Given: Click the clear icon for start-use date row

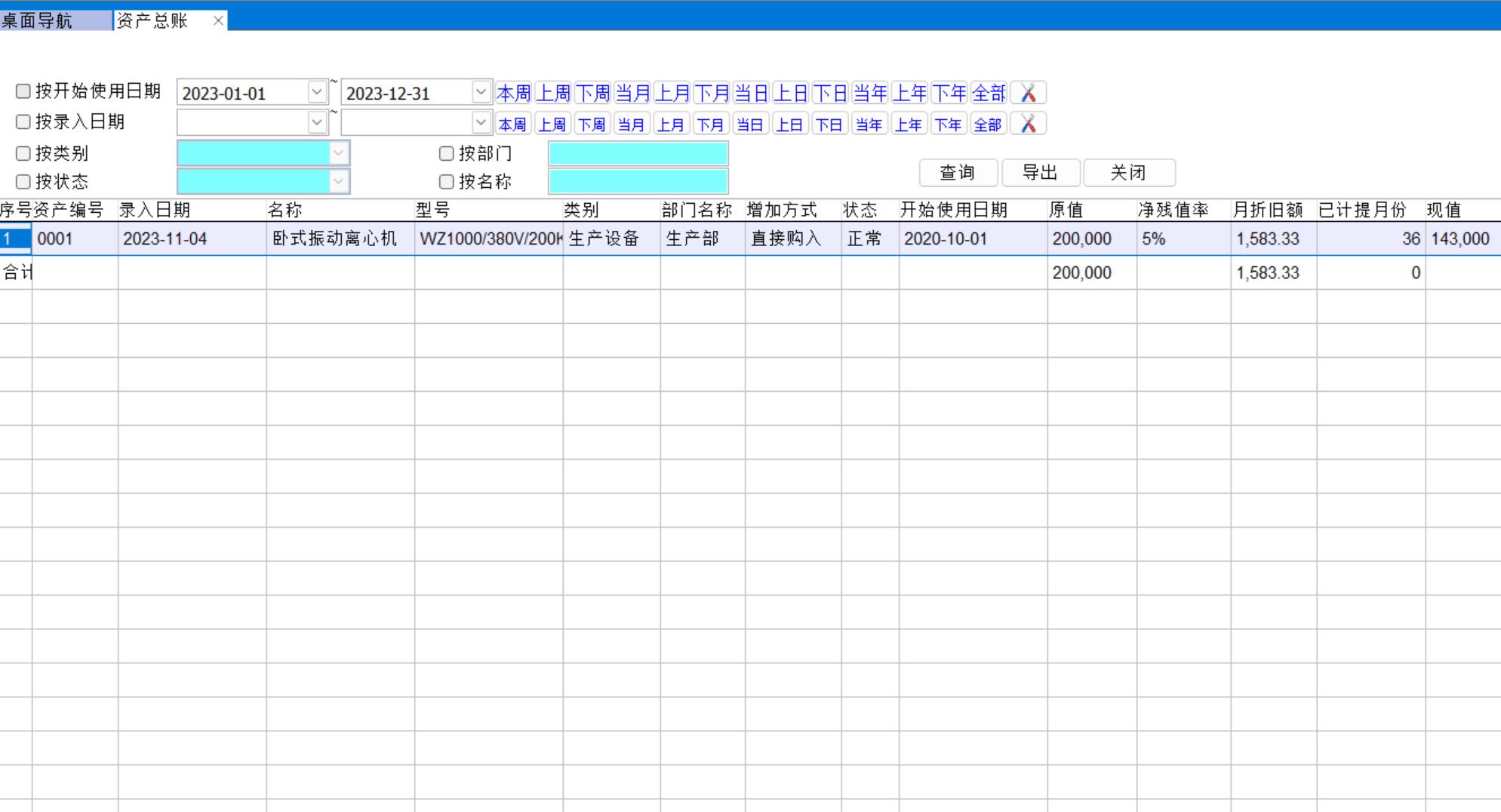Looking at the screenshot, I should tap(1028, 93).
